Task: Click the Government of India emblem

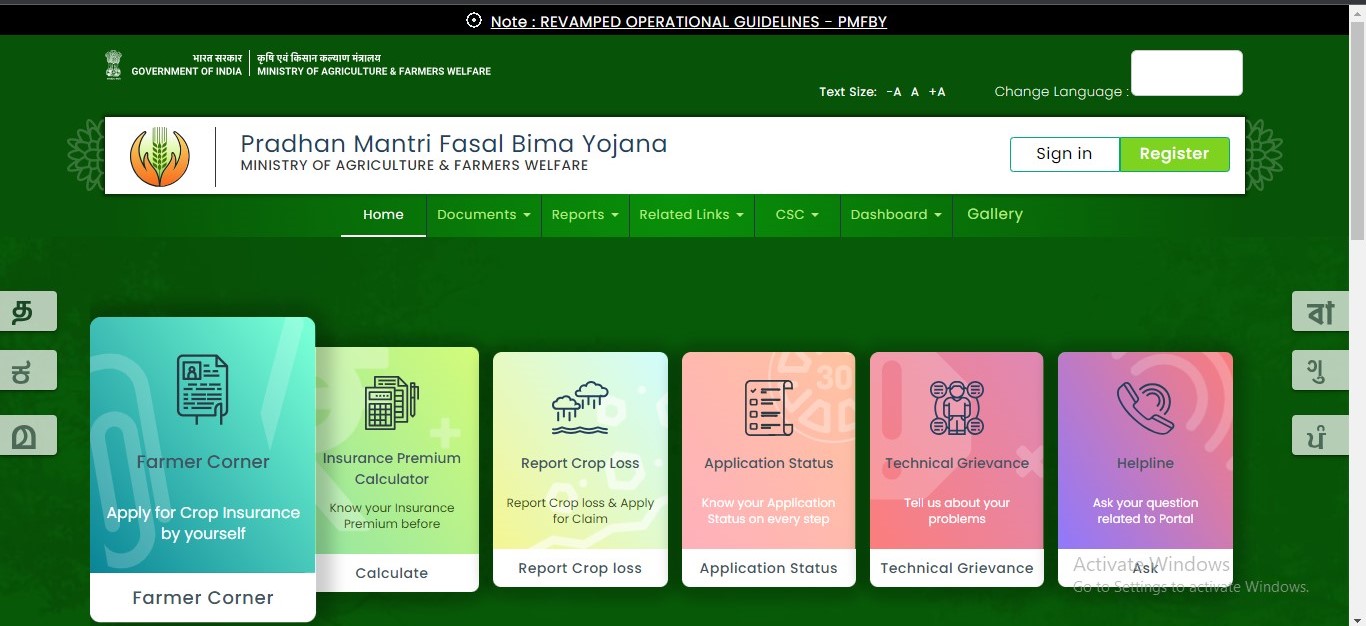Action: 113,65
